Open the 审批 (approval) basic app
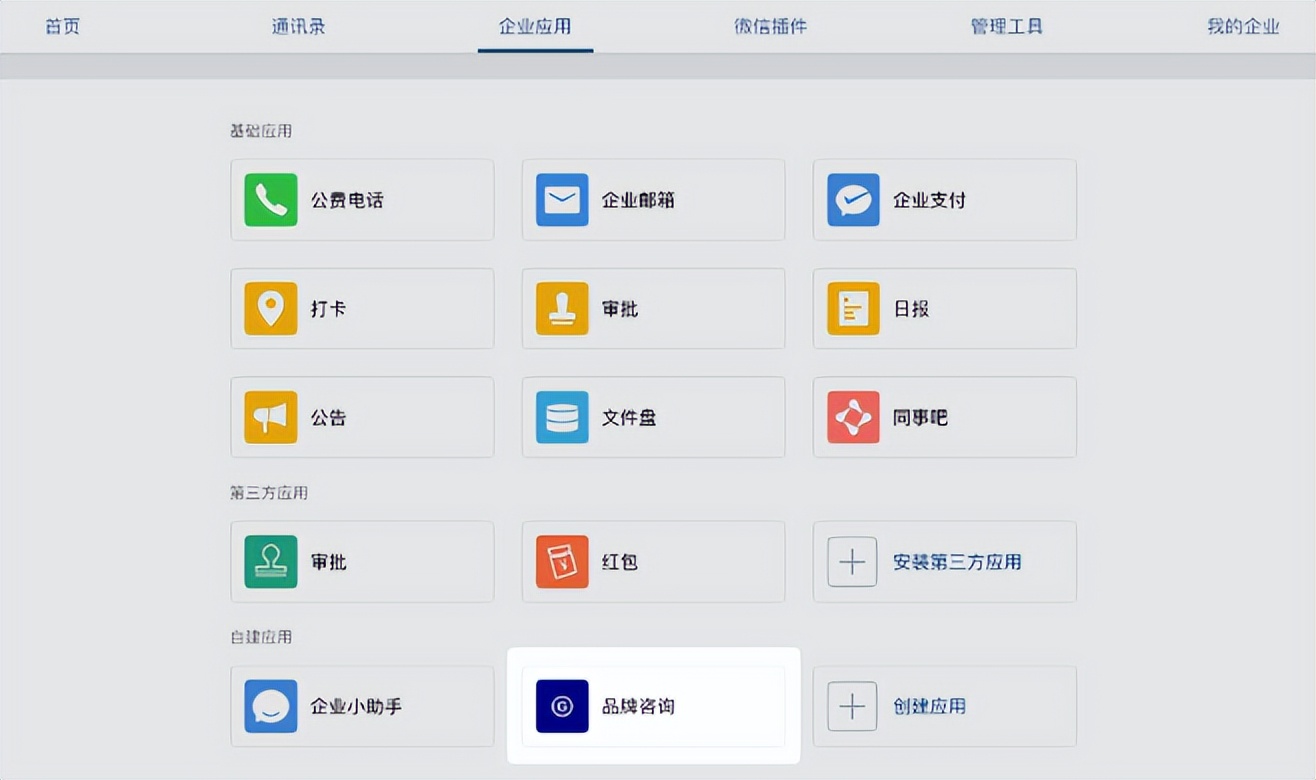Screen dimensions: 1316x780 point(653,308)
